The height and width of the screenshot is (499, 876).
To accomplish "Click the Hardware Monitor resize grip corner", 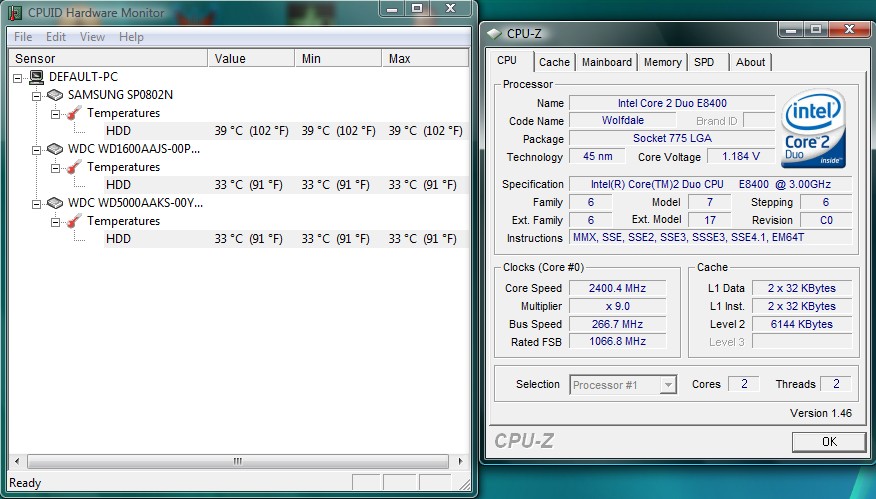I will (464, 483).
